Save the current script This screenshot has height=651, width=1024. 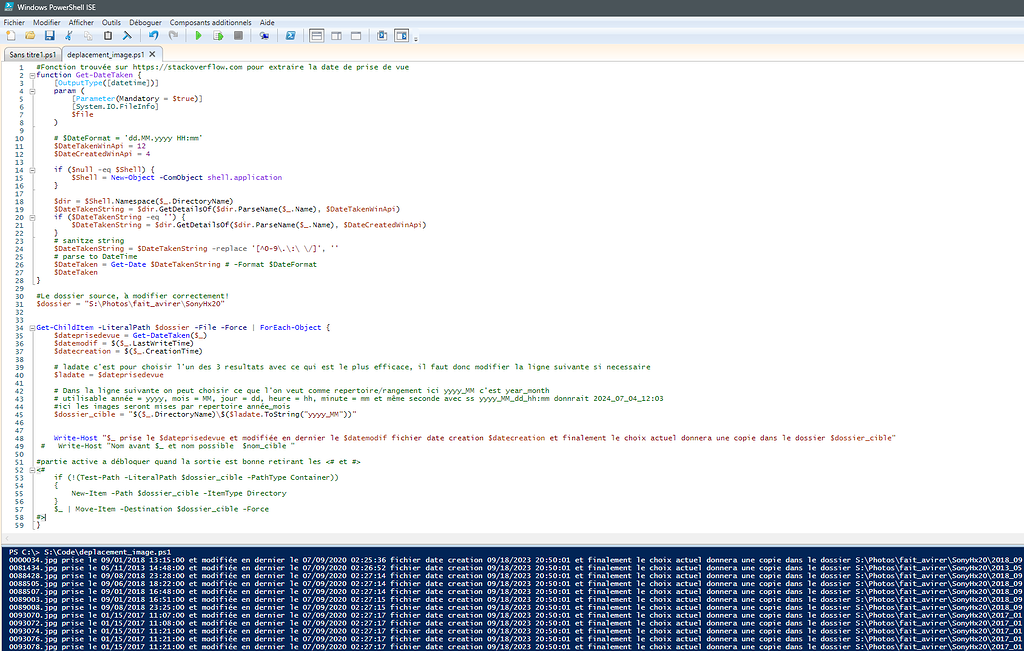[x=49, y=35]
